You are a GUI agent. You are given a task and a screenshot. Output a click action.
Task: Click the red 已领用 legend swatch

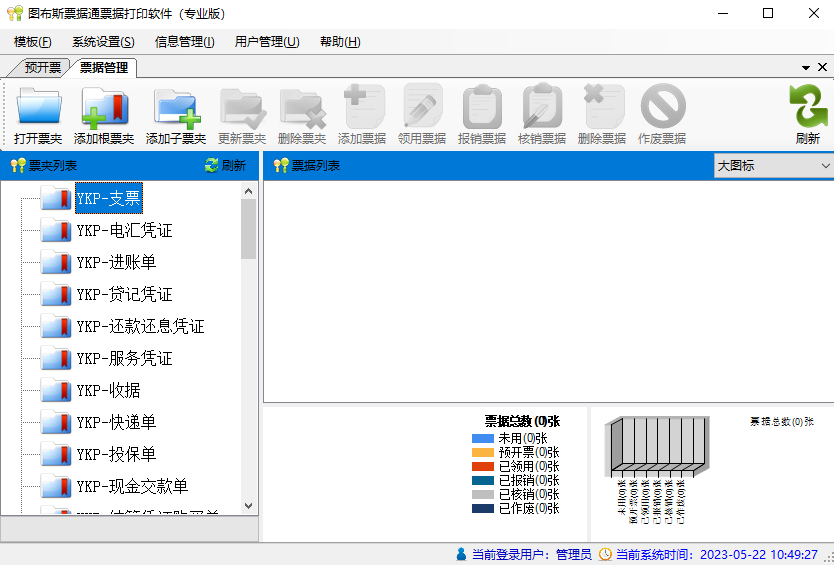click(x=483, y=467)
